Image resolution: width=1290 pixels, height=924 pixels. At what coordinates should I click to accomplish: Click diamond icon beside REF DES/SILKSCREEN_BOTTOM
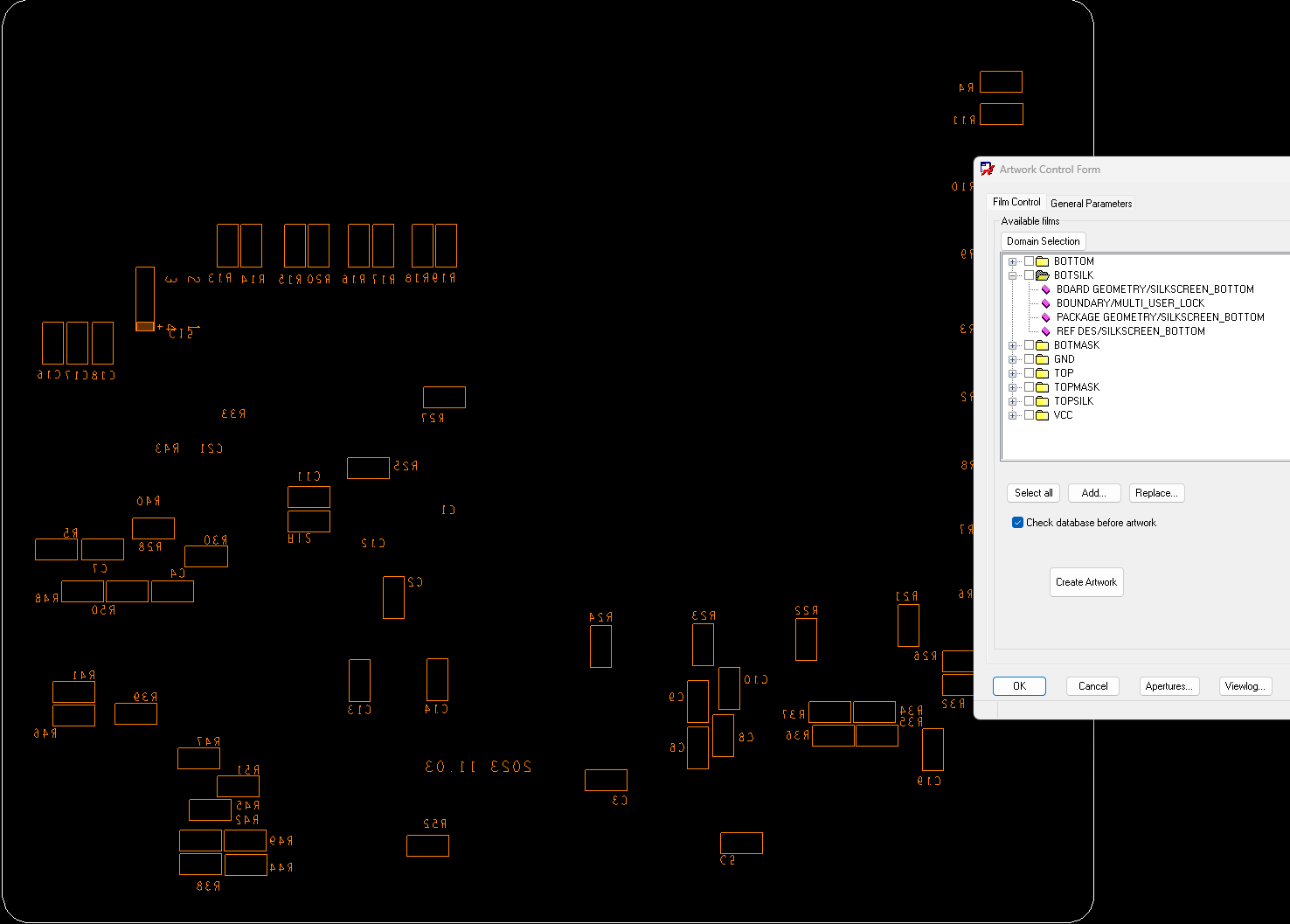click(1046, 331)
